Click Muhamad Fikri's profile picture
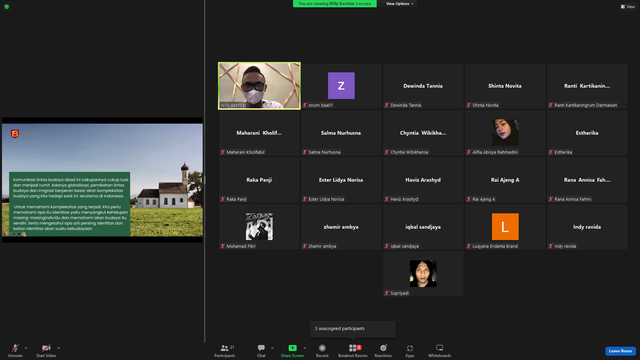The image size is (640, 360). [259, 226]
